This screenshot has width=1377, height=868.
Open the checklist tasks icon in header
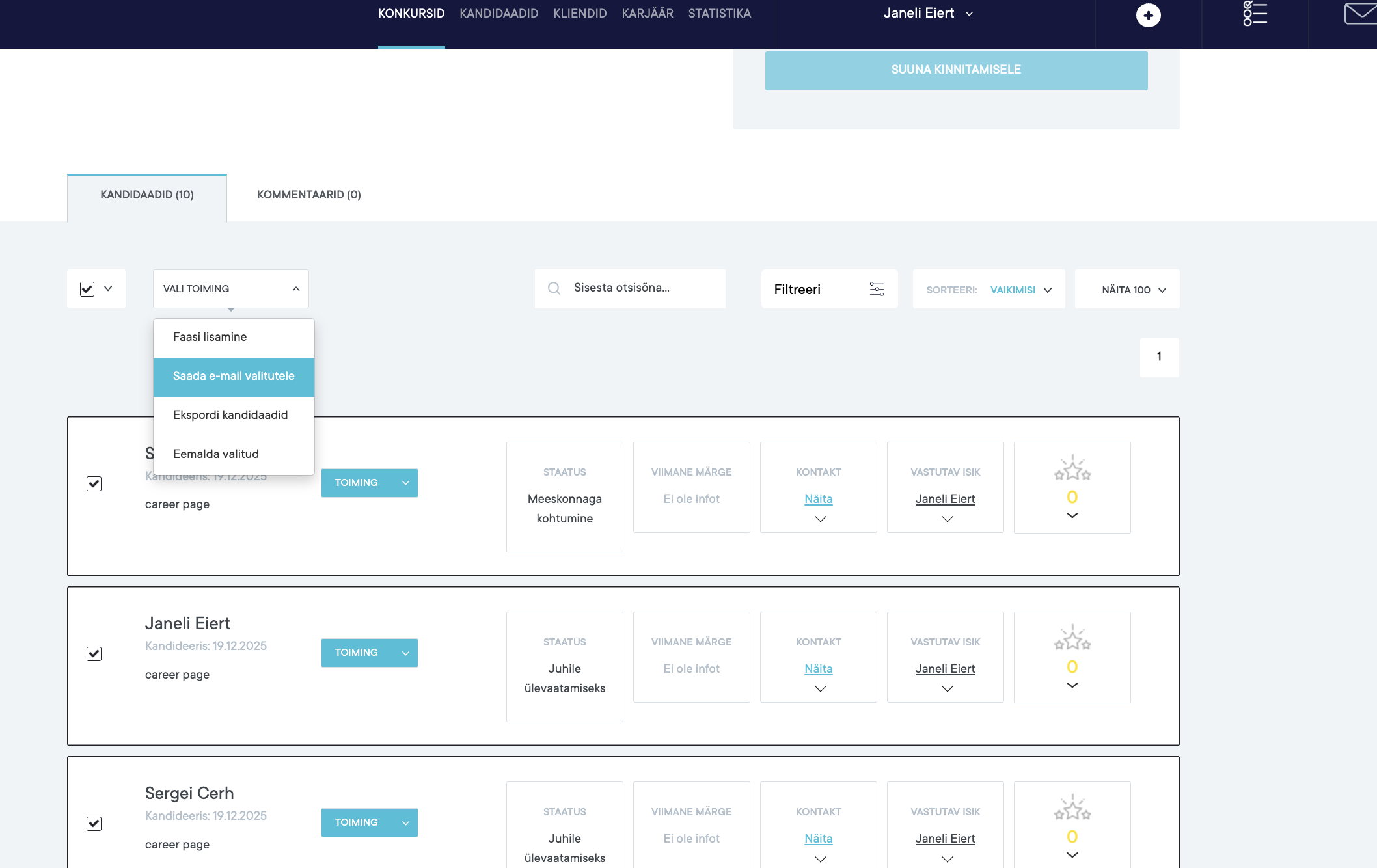coord(1255,14)
